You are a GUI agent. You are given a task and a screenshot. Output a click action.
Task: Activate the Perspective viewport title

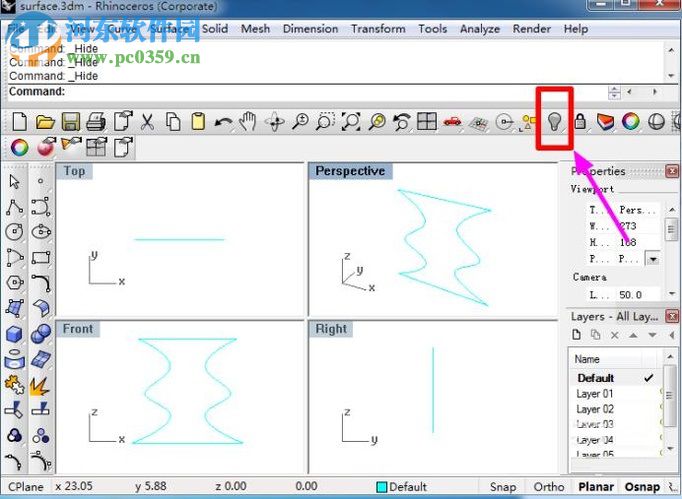(x=350, y=171)
